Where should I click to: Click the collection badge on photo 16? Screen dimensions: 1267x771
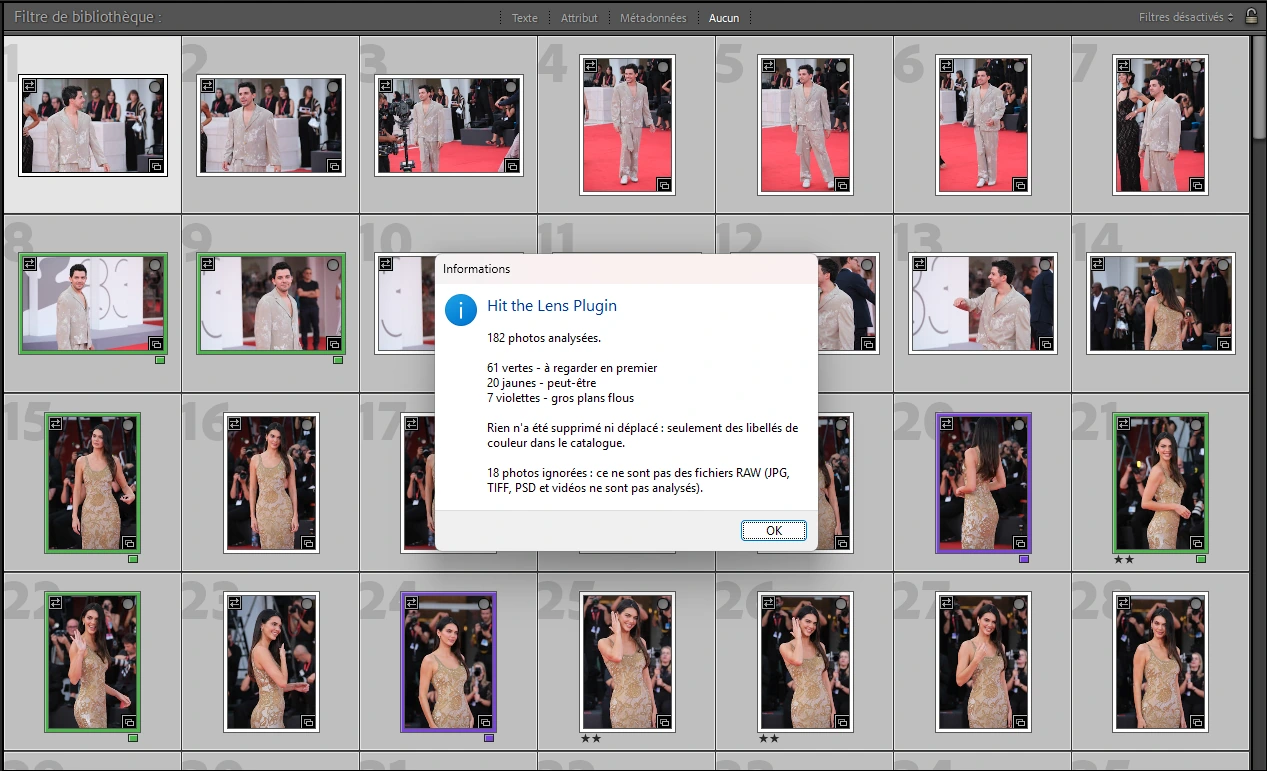[x=308, y=543]
